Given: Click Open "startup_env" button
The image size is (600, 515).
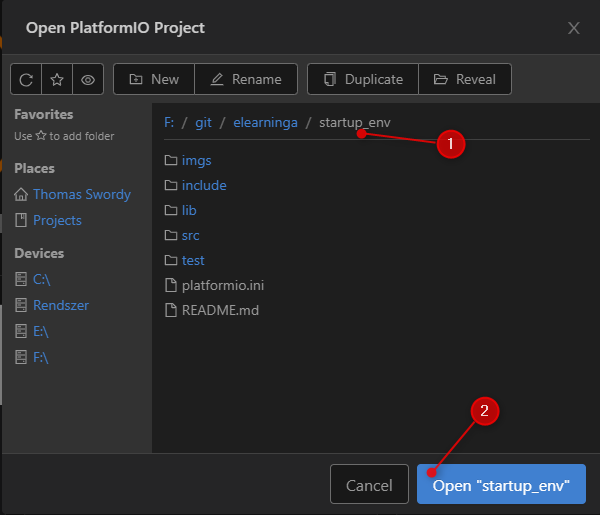Looking at the screenshot, I should (x=501, y=484).
